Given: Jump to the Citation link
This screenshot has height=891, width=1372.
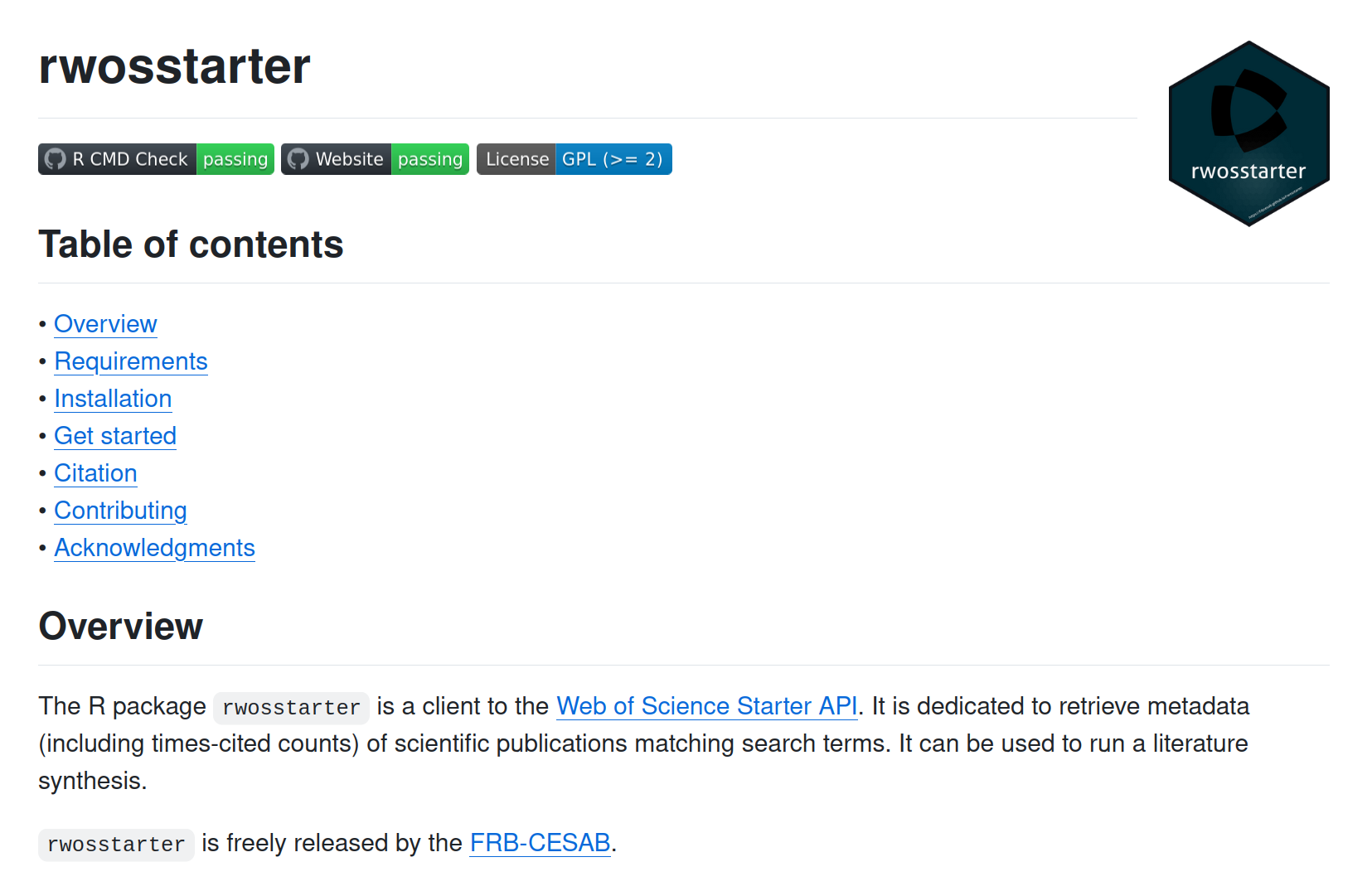Looking at the screenshot, I should coord(95,473).
